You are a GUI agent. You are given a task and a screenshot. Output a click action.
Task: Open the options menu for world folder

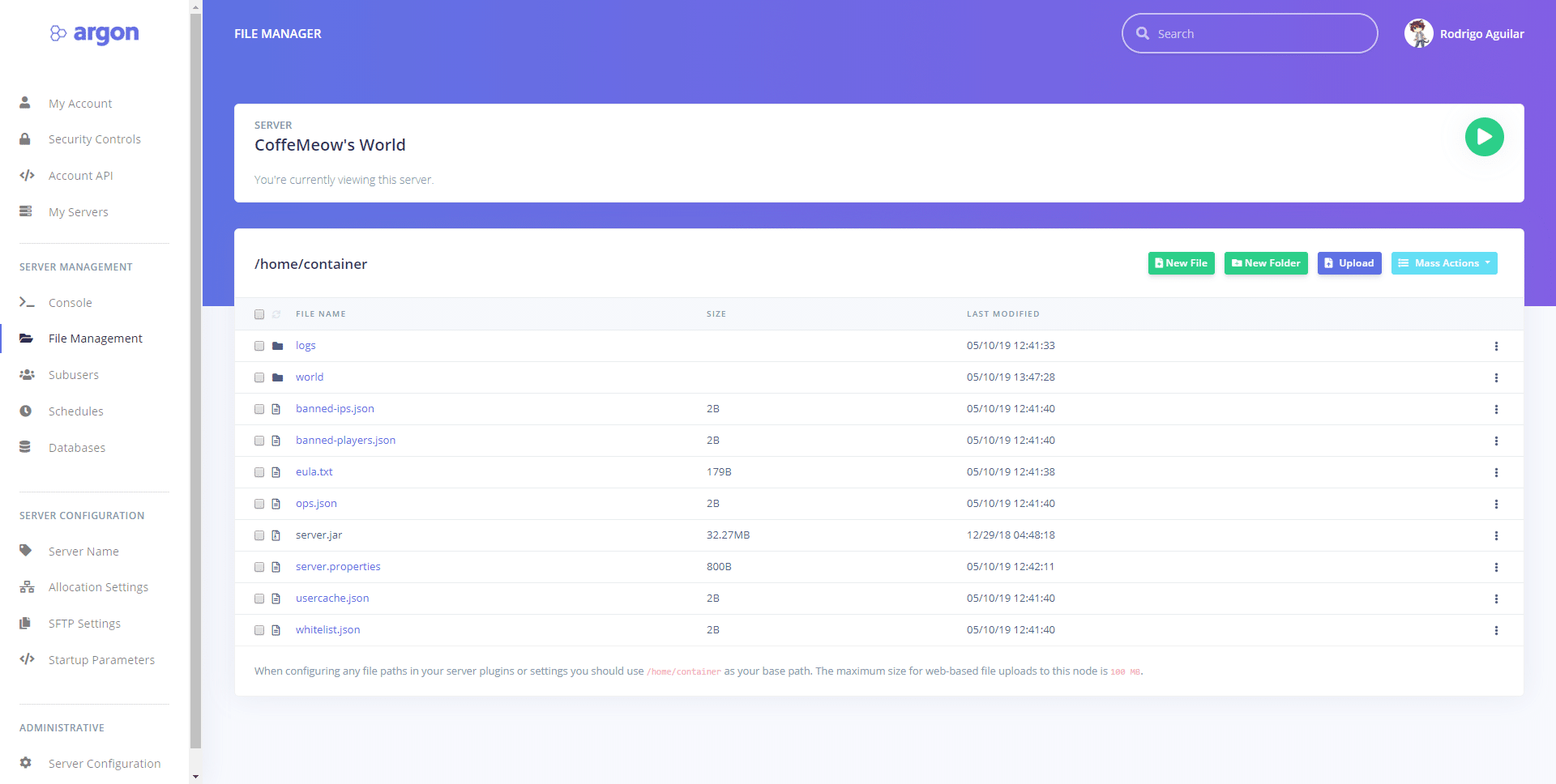[x=1496, y=377]
